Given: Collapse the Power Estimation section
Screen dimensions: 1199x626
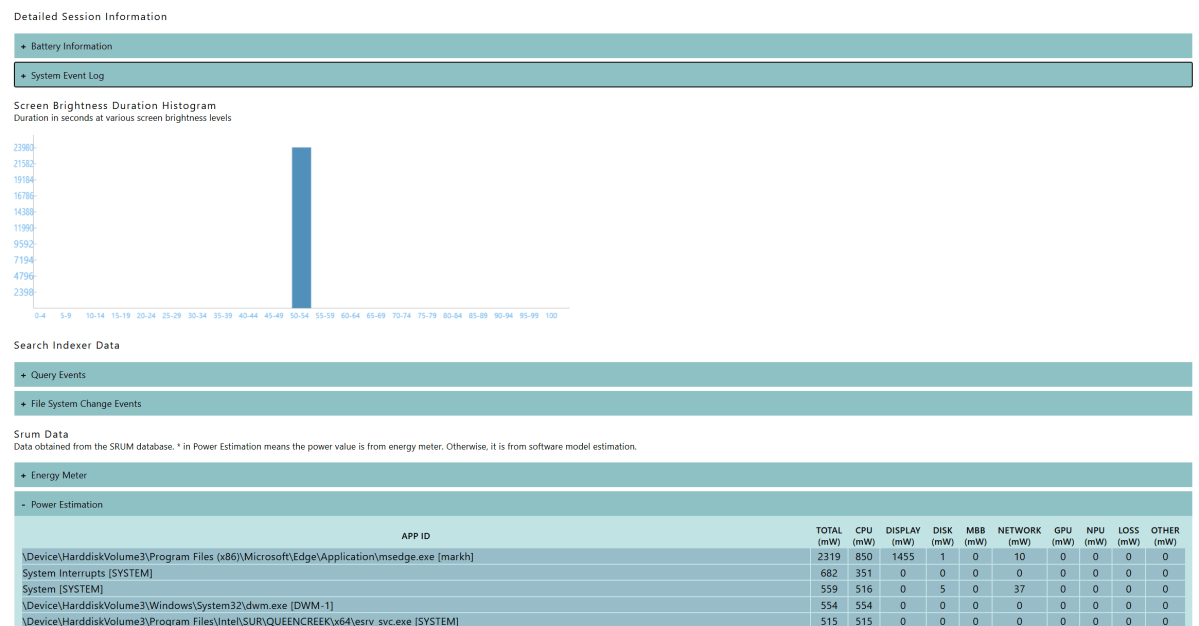Looking at the screenshot, I should click(603, 504).
